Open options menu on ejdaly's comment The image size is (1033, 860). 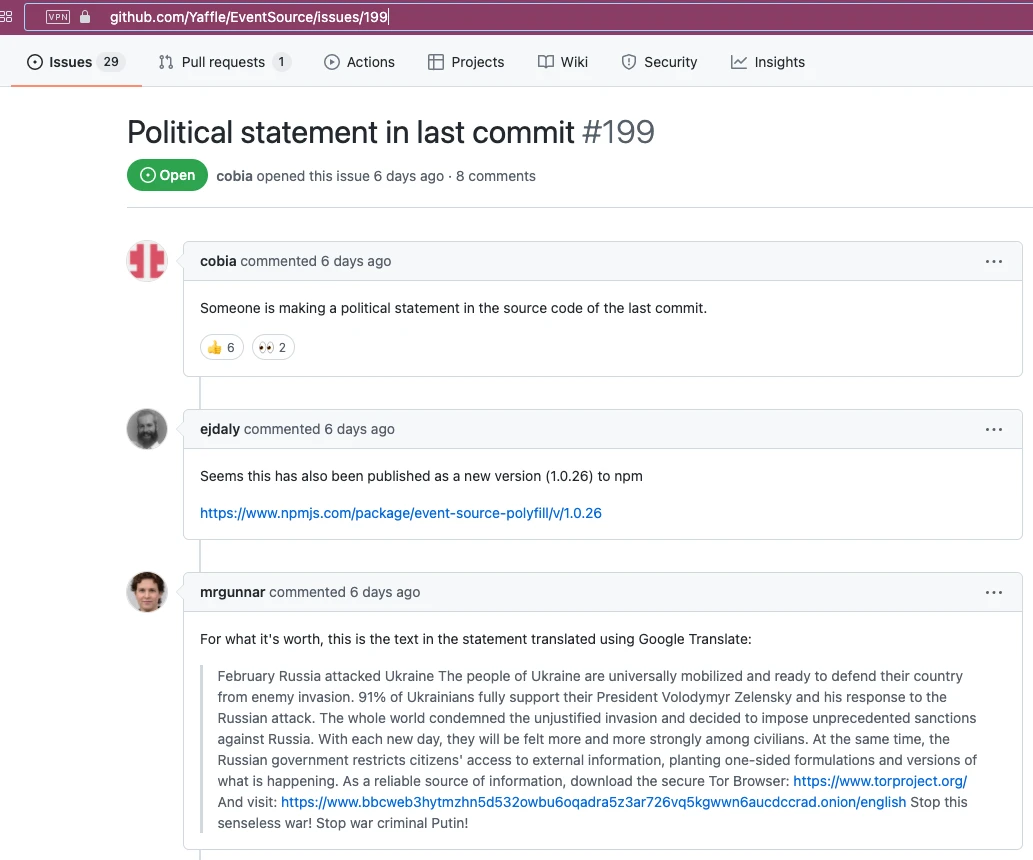click(993, 430)
